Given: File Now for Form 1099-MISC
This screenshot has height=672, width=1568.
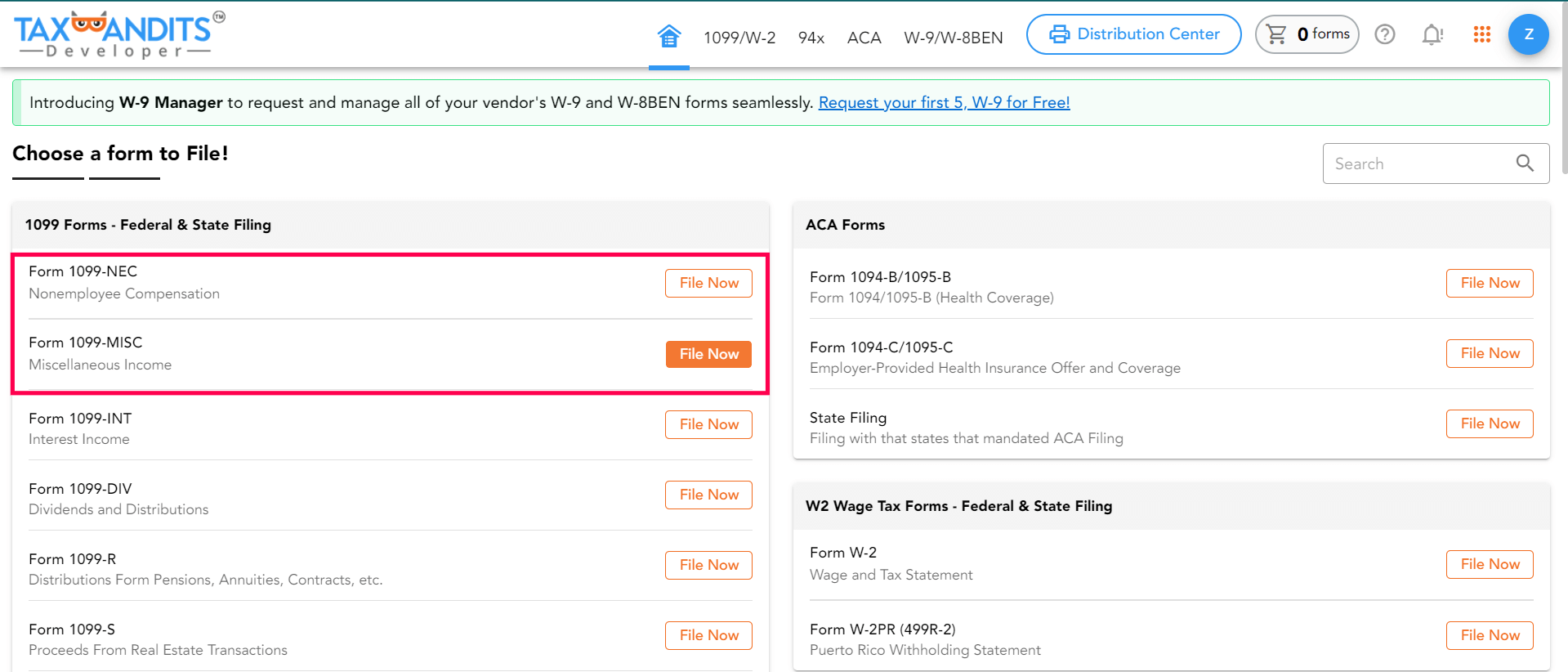Looking at the screenshot, I should pos(708,354).
